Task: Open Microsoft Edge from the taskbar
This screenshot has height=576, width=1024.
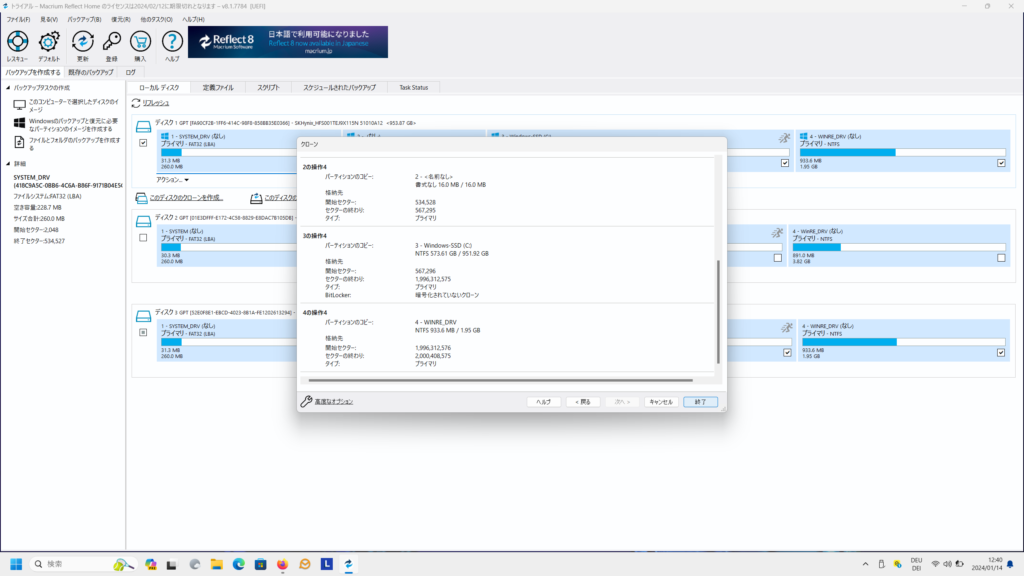Action: coord(237,565)
